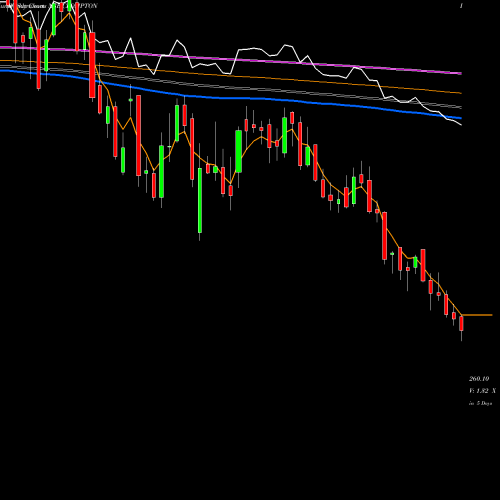Click the chart title text at top-left
Viewport: 500px width, 500px height.
(49, 6)
